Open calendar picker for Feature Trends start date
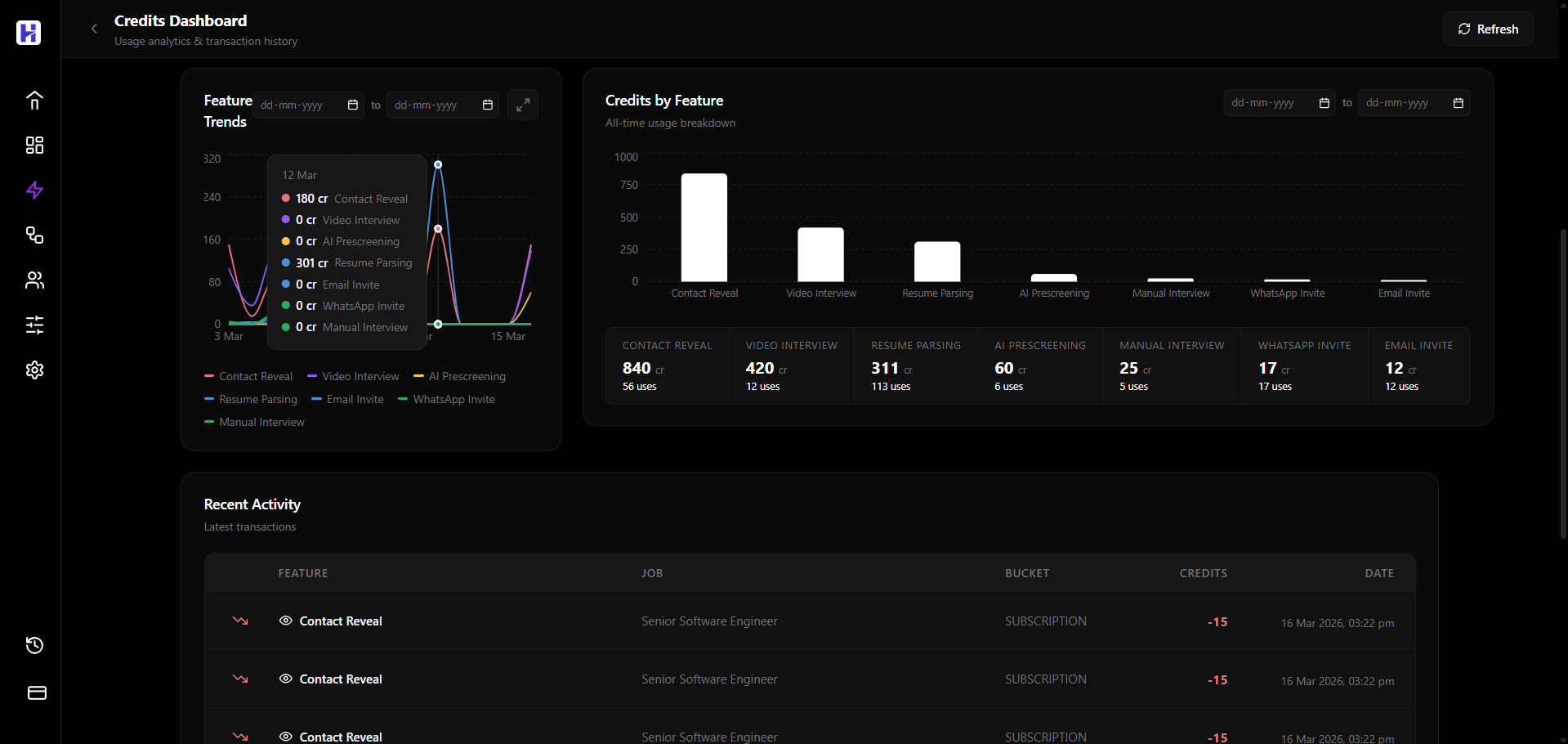Screen dimensions: 1568x744 point(353,105)
